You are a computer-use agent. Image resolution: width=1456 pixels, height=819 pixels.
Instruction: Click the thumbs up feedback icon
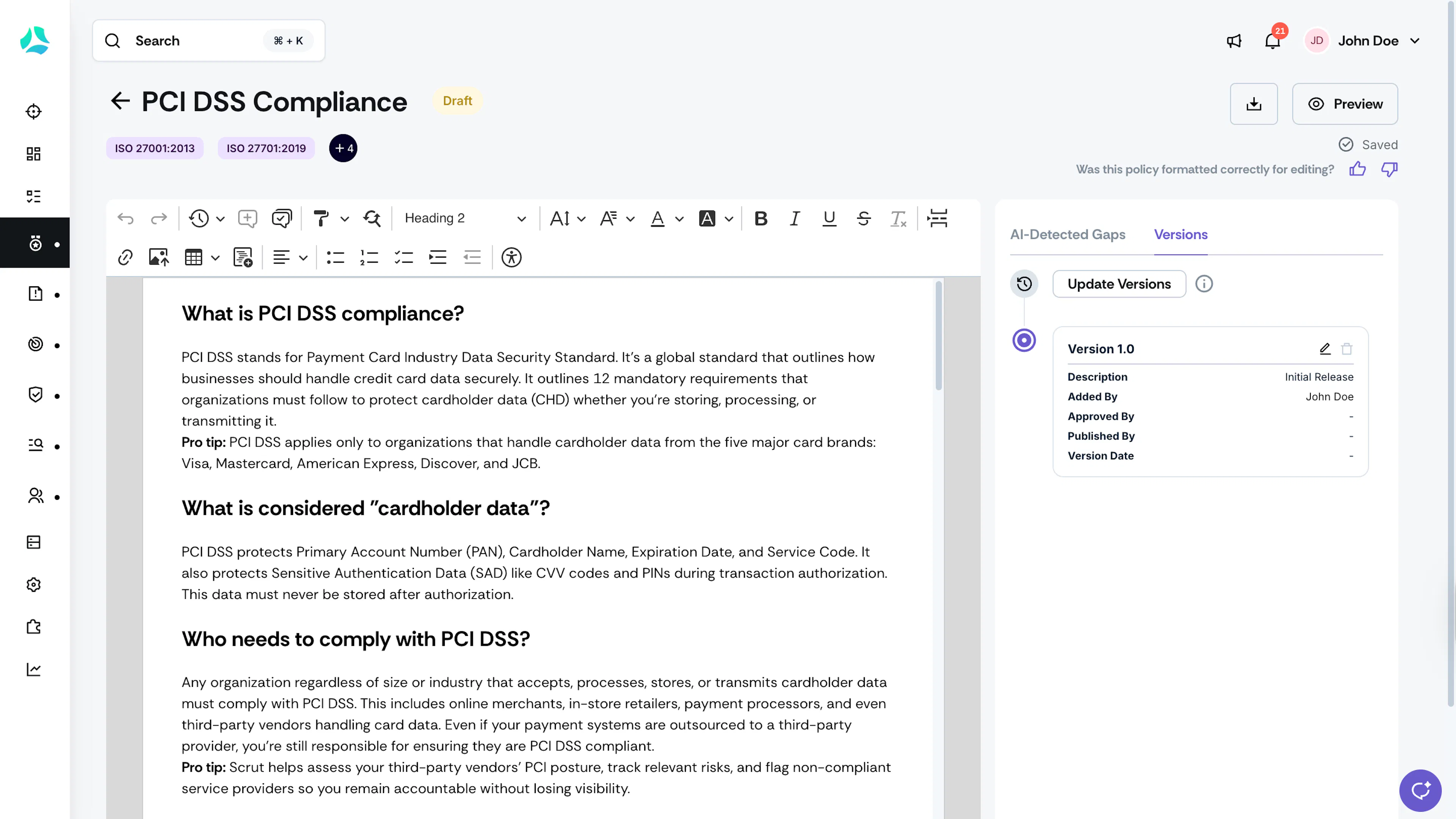(1358, 169)
